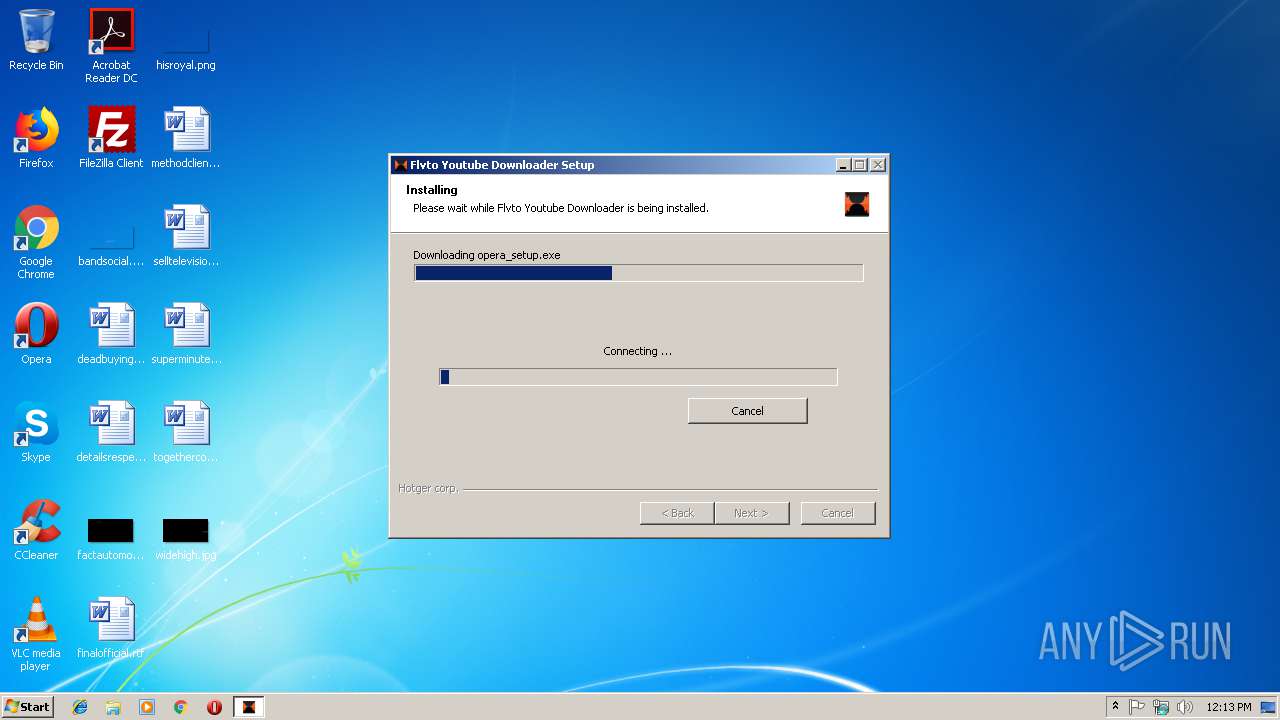Minimize the Flvto setup window

843,165
